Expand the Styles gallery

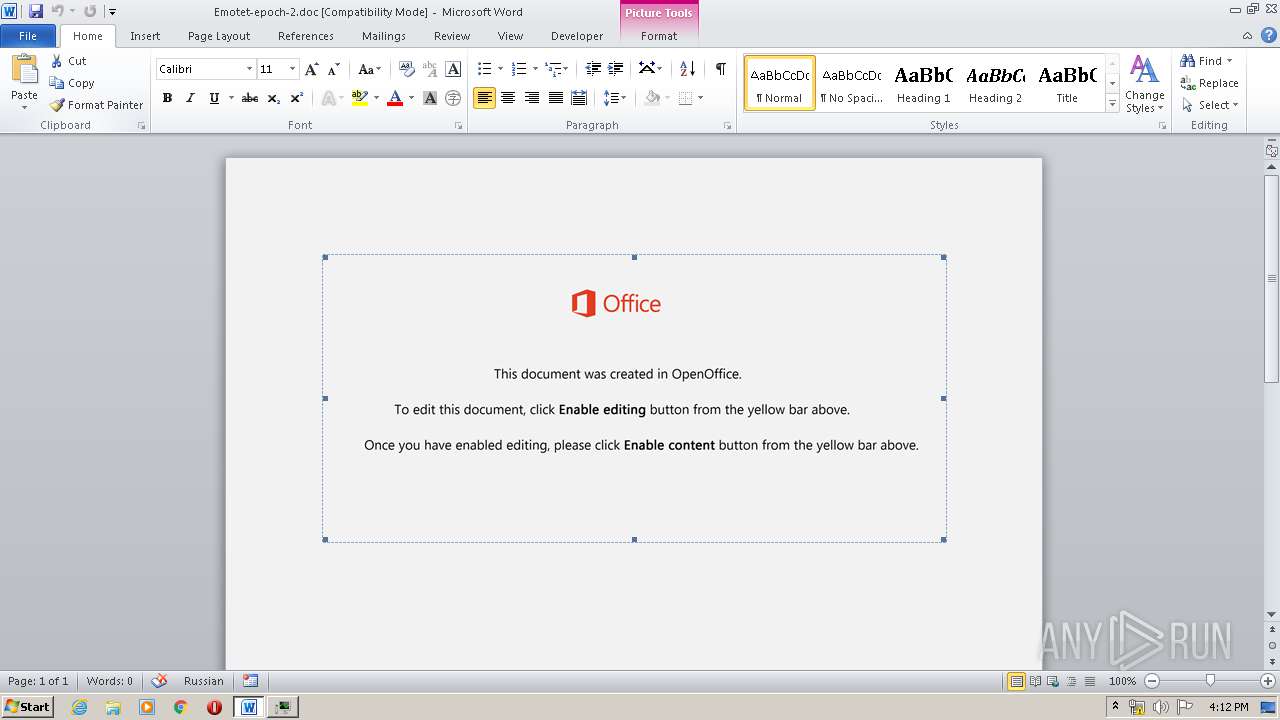pos(1112,104)
